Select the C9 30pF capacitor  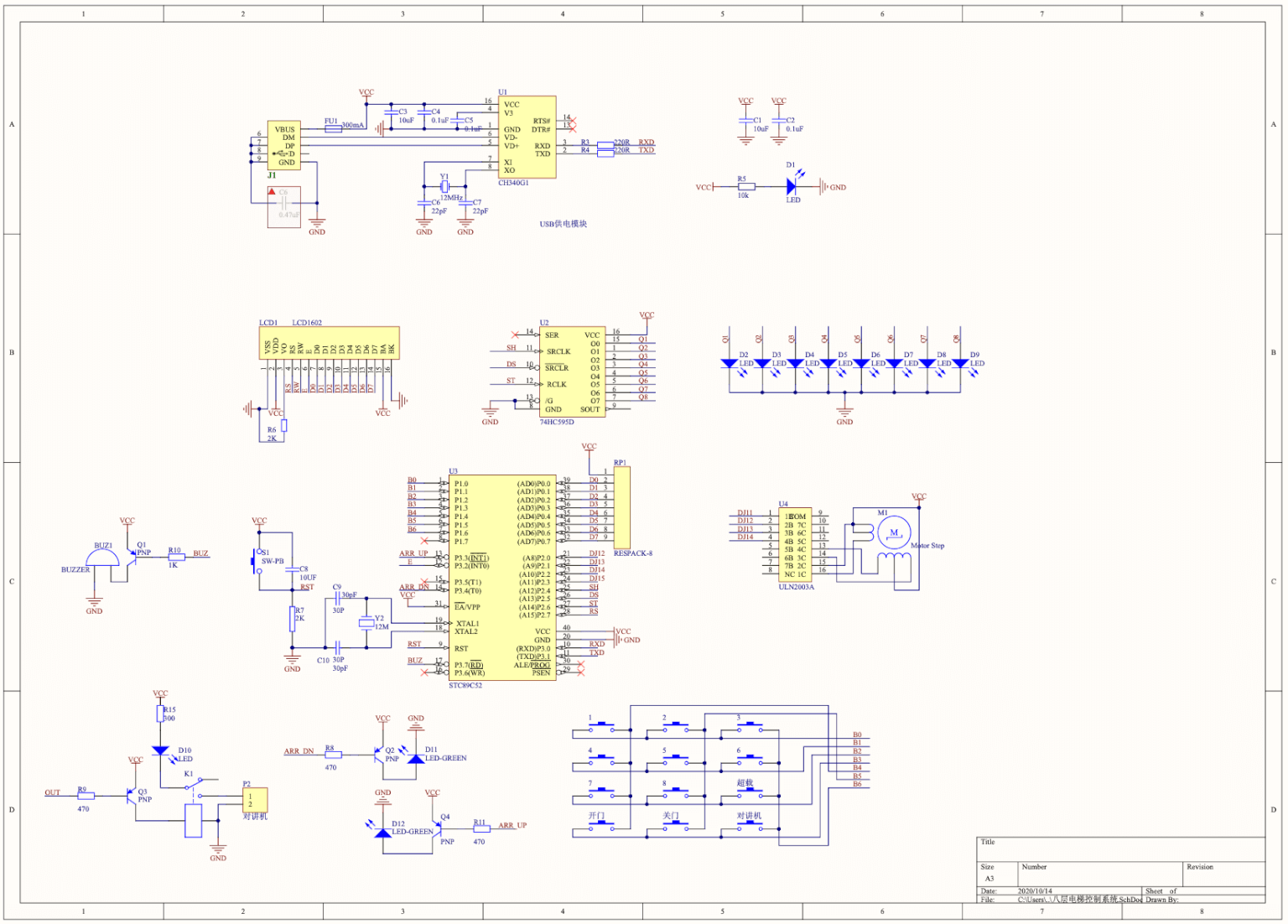(x=337, y=599)
